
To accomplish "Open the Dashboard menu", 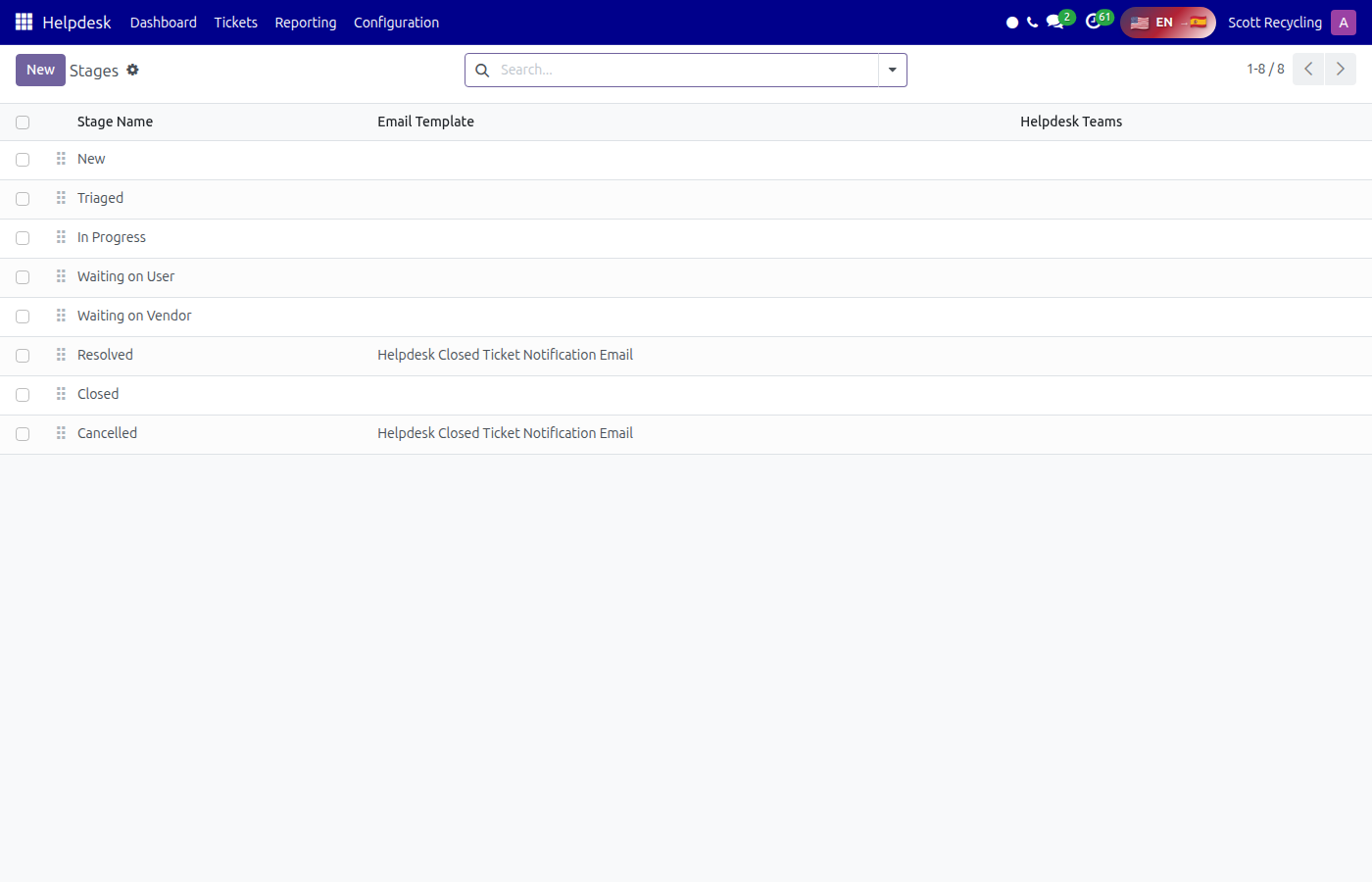I will pos(164,23).
